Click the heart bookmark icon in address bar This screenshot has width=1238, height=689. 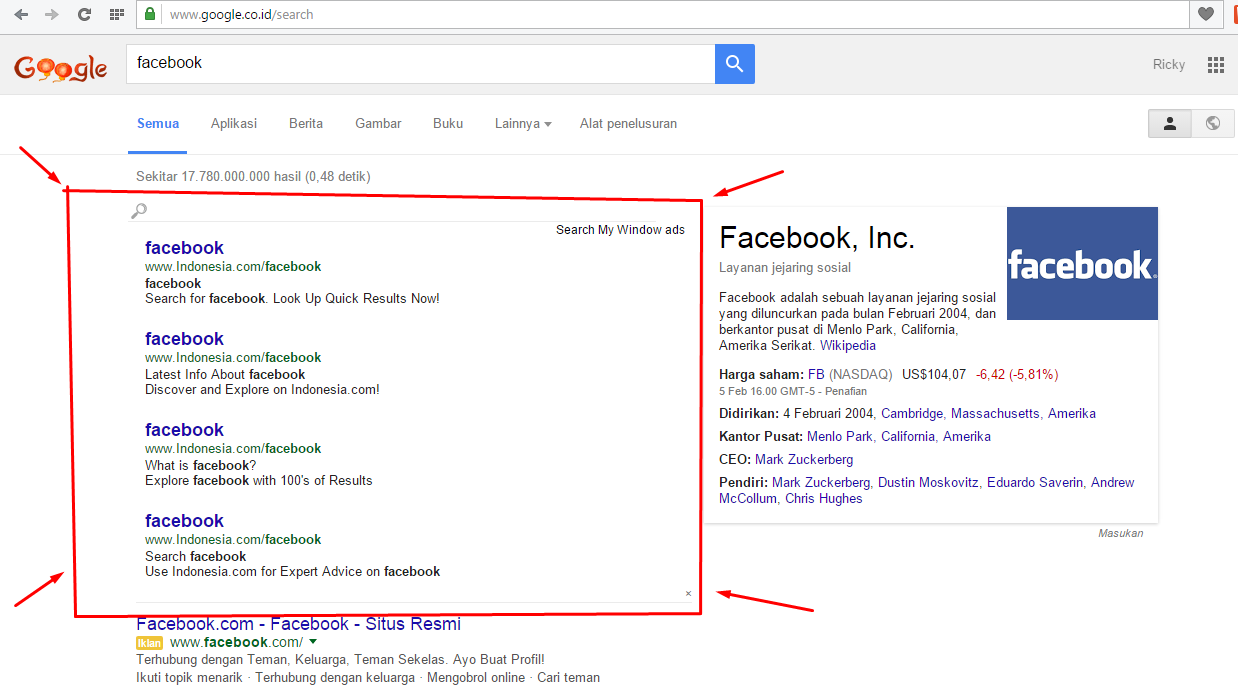(x=1206, y=14)
